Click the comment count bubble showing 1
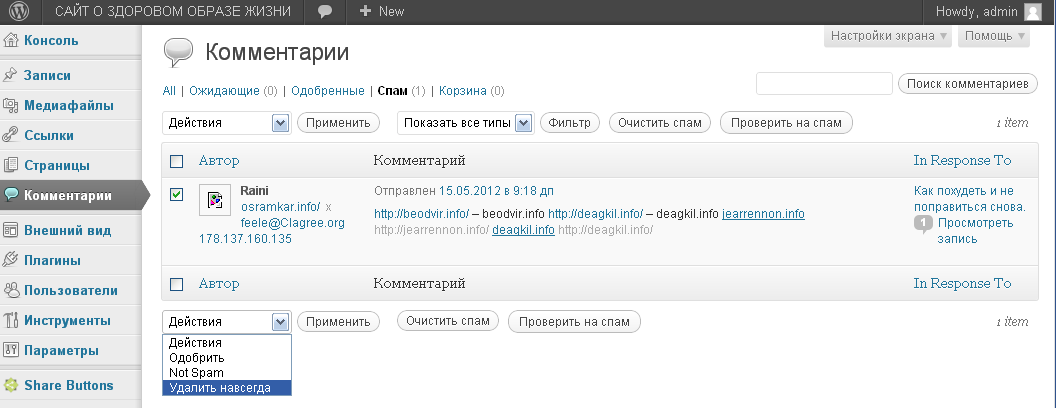The image size is (1056, 408). pos(923,225)
